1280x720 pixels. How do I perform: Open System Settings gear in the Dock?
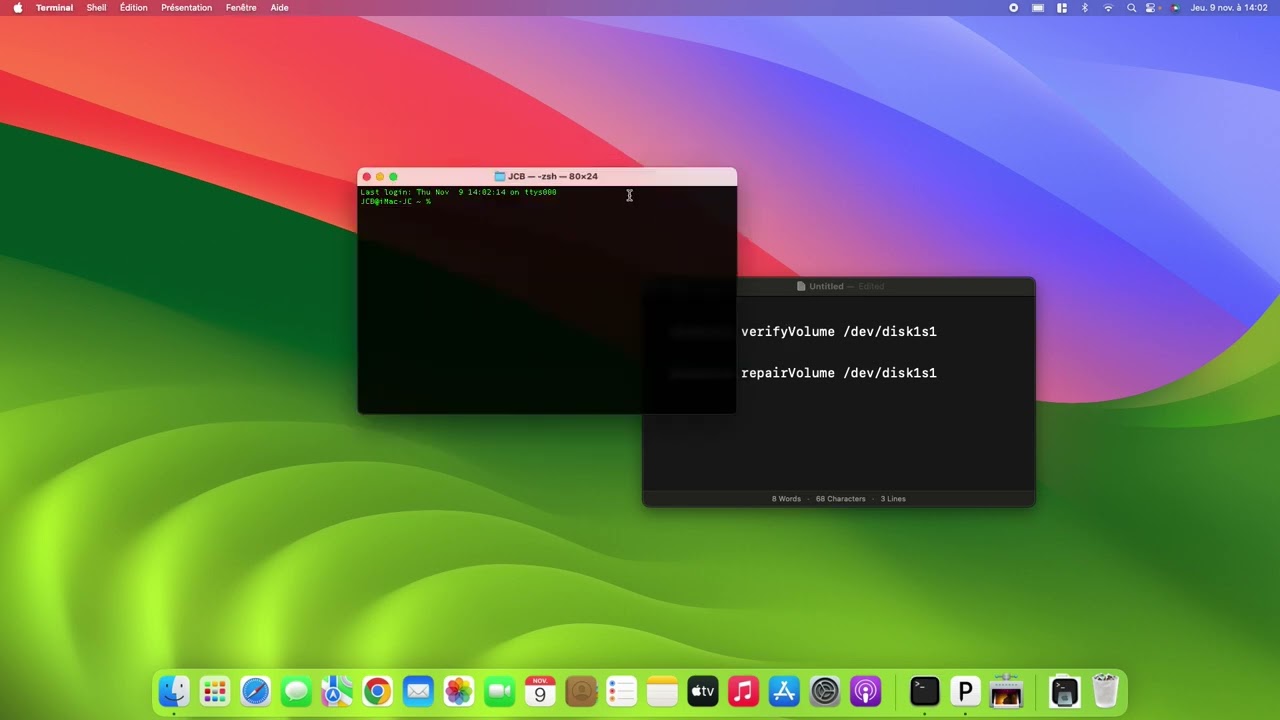(x=825, y=691)
